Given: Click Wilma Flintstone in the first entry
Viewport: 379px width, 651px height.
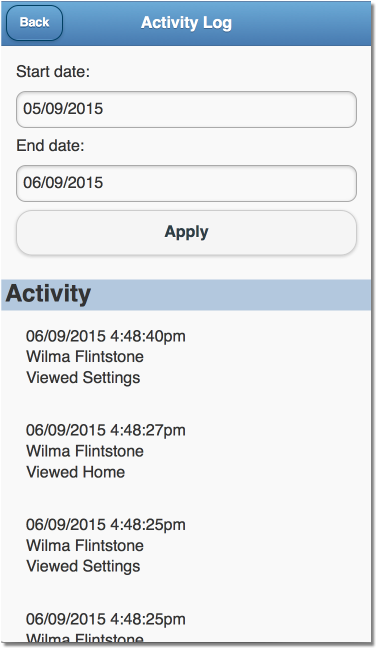Looking at the screenshot, I should [85, 357].
